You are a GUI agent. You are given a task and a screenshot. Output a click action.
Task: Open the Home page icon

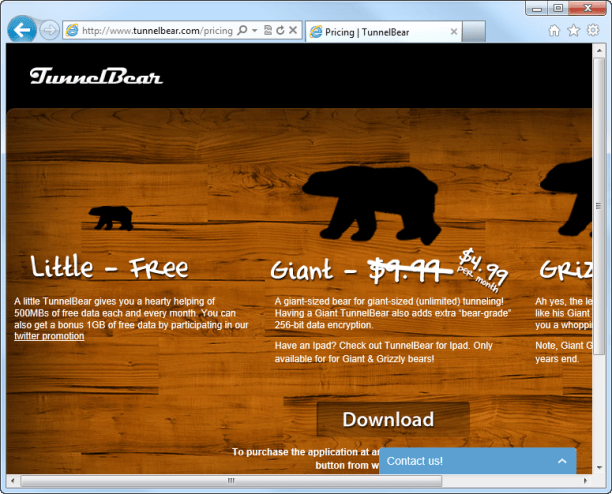click(554, 30)
